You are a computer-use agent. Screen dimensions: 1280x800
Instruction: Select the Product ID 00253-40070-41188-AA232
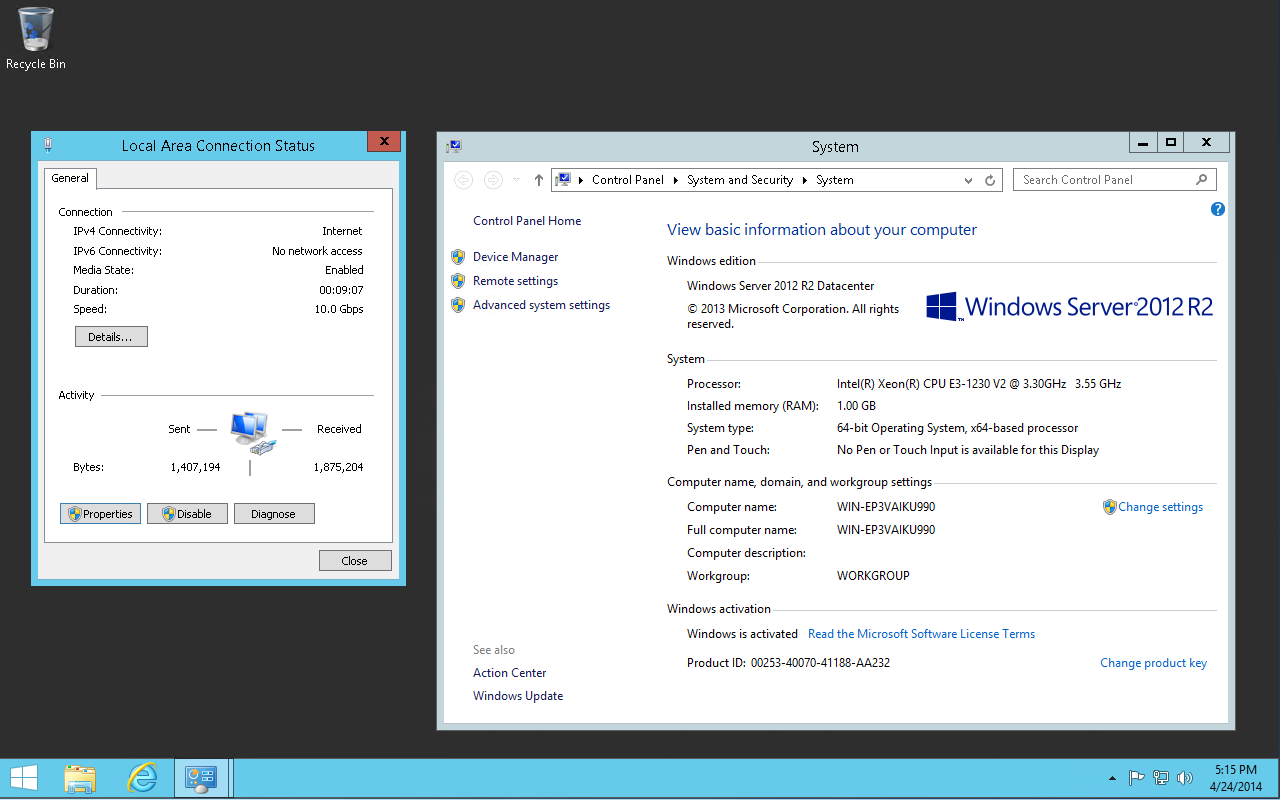point(820,663)
